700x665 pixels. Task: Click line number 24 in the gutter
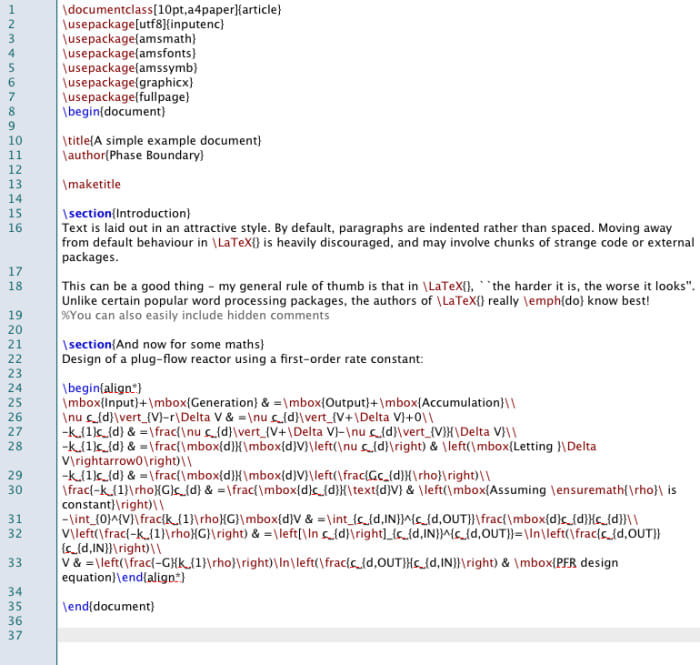(x=15, y=388)
